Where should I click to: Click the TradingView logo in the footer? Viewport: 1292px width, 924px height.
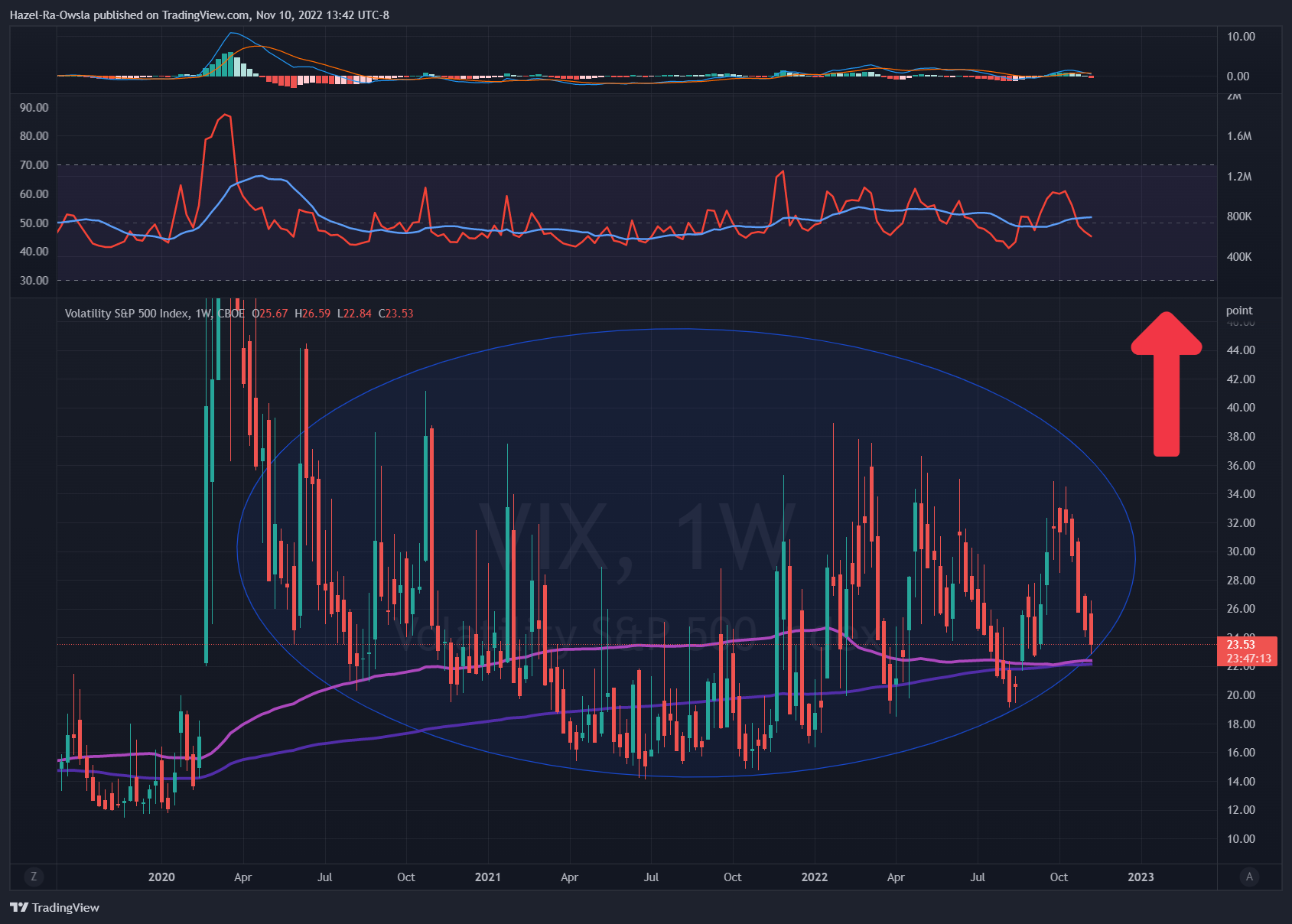(55, 907)
